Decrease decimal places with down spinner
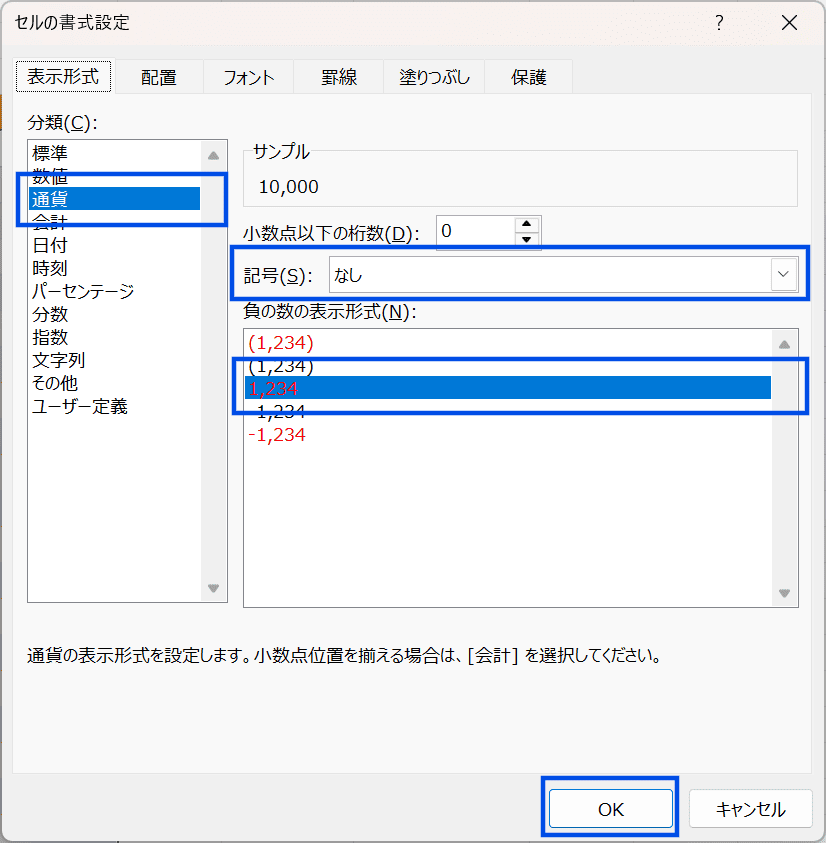Screen dimensions: 826x843 click(x=526, y=239)
